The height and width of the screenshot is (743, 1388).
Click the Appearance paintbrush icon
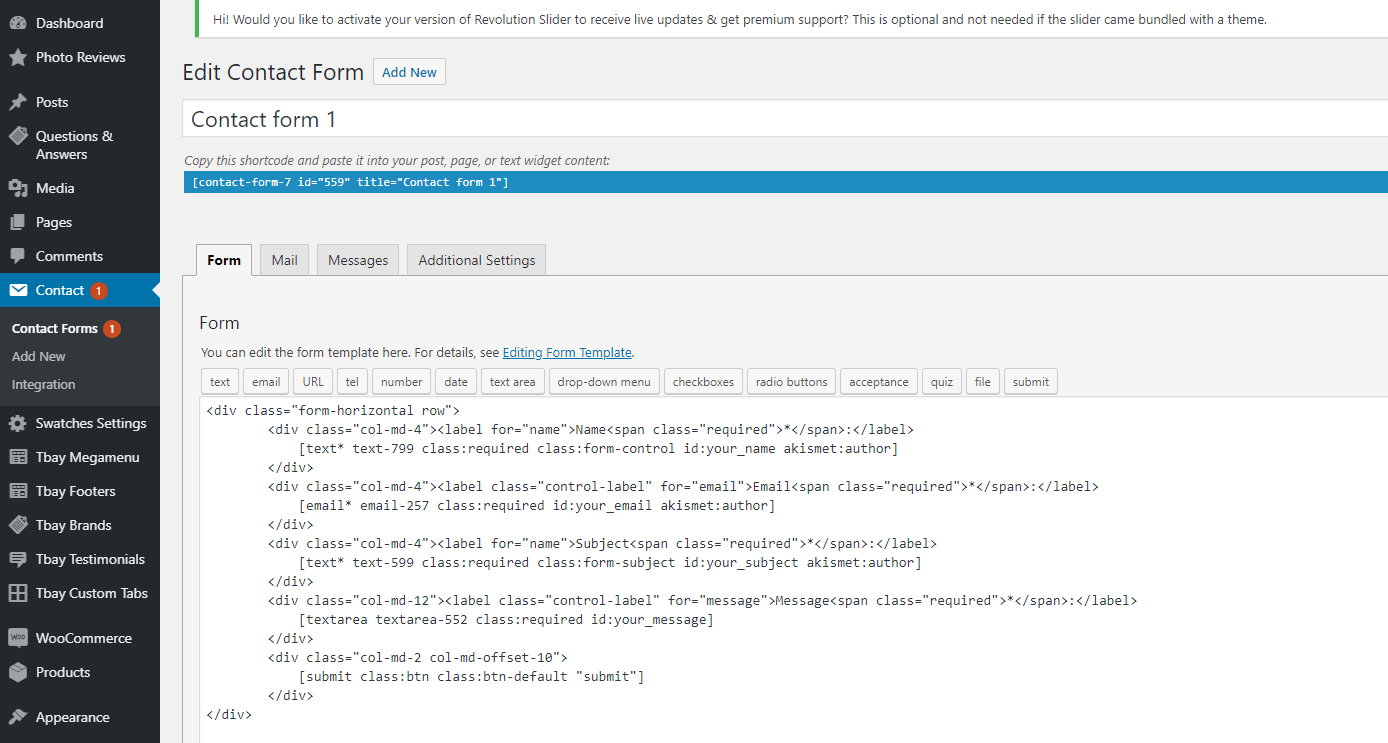click(x=18, y=717)
